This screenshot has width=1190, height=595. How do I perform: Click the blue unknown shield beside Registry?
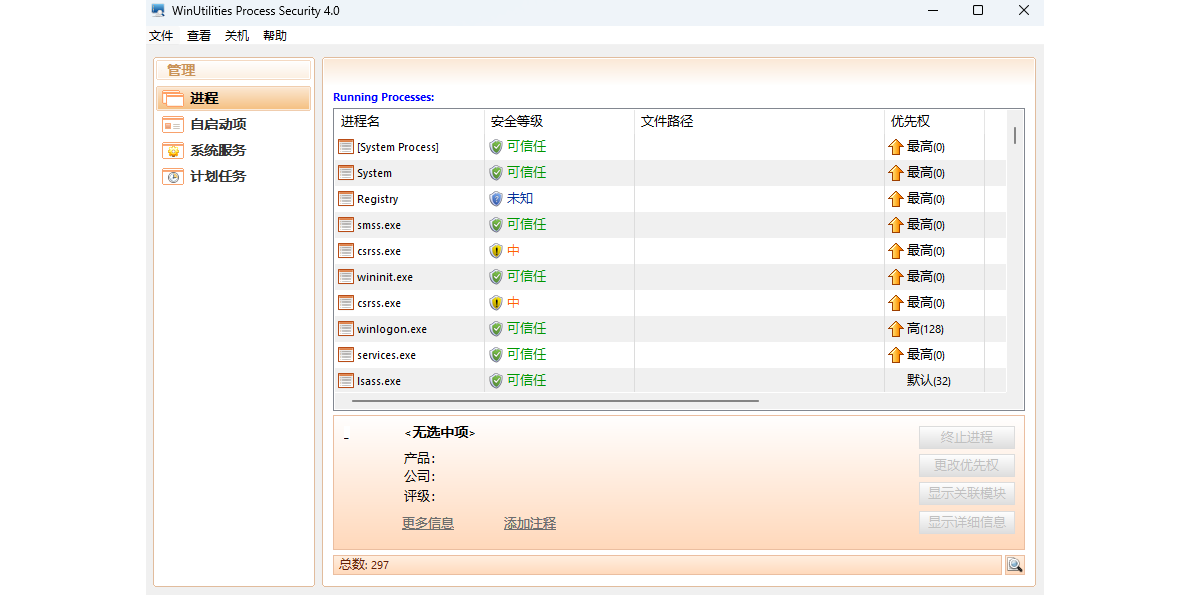(494, 198)
